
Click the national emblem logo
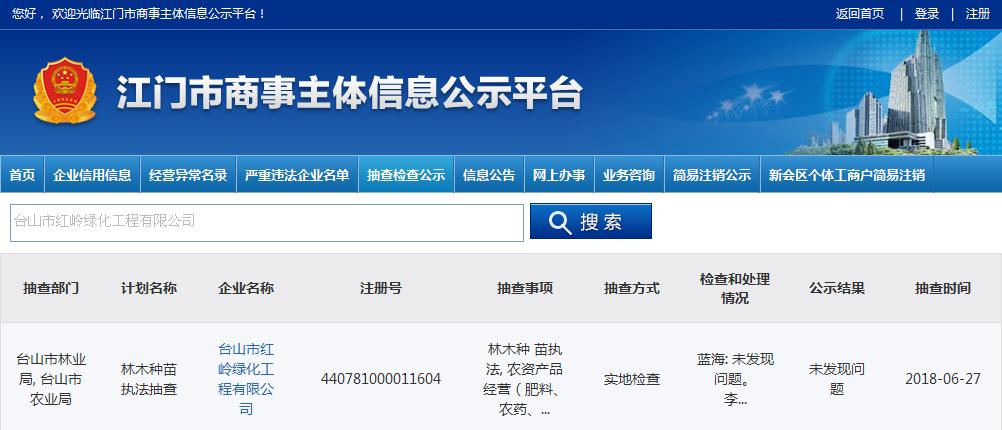click(65, 91)
